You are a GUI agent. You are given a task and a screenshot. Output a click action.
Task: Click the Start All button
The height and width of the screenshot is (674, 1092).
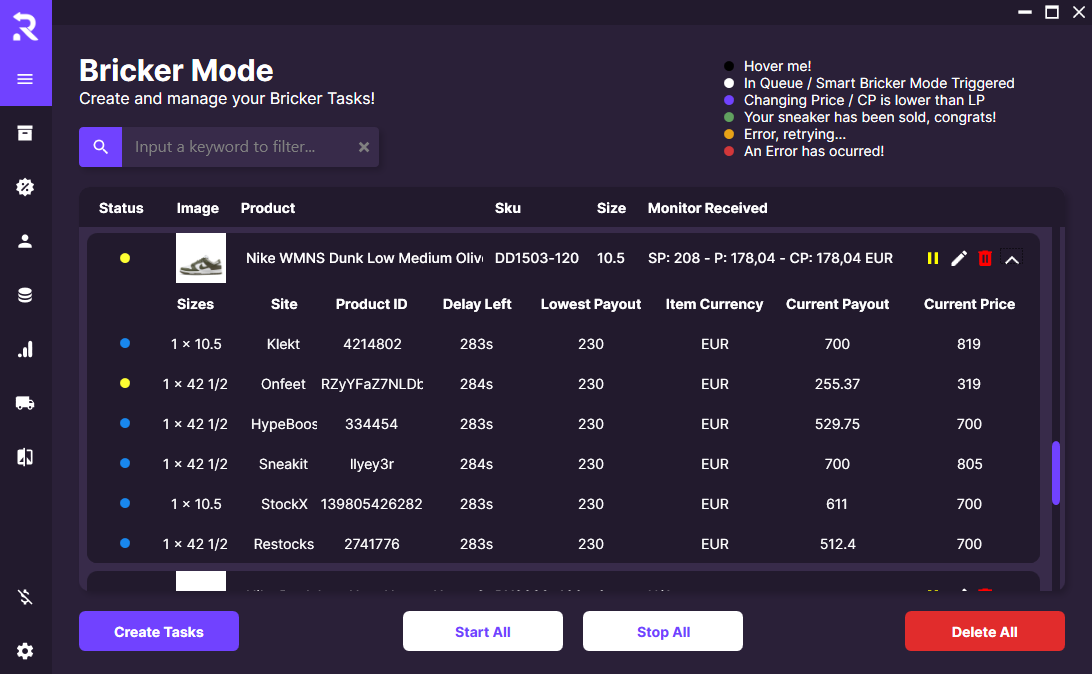[483, 632]
